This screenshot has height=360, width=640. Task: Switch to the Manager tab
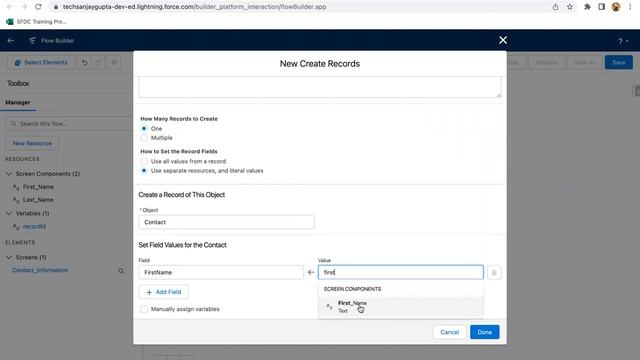click(x=18, y=102)
